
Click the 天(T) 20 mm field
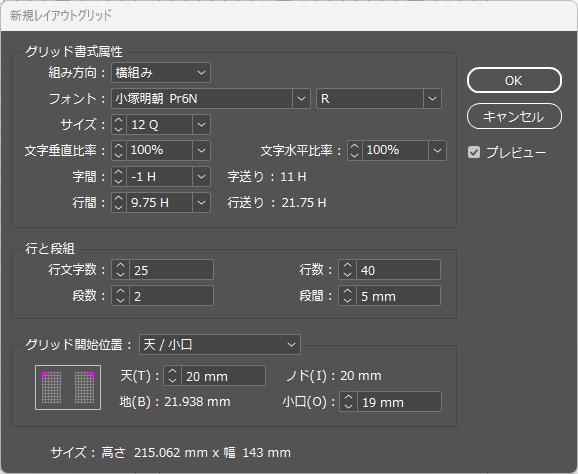(x=223, y=376)
